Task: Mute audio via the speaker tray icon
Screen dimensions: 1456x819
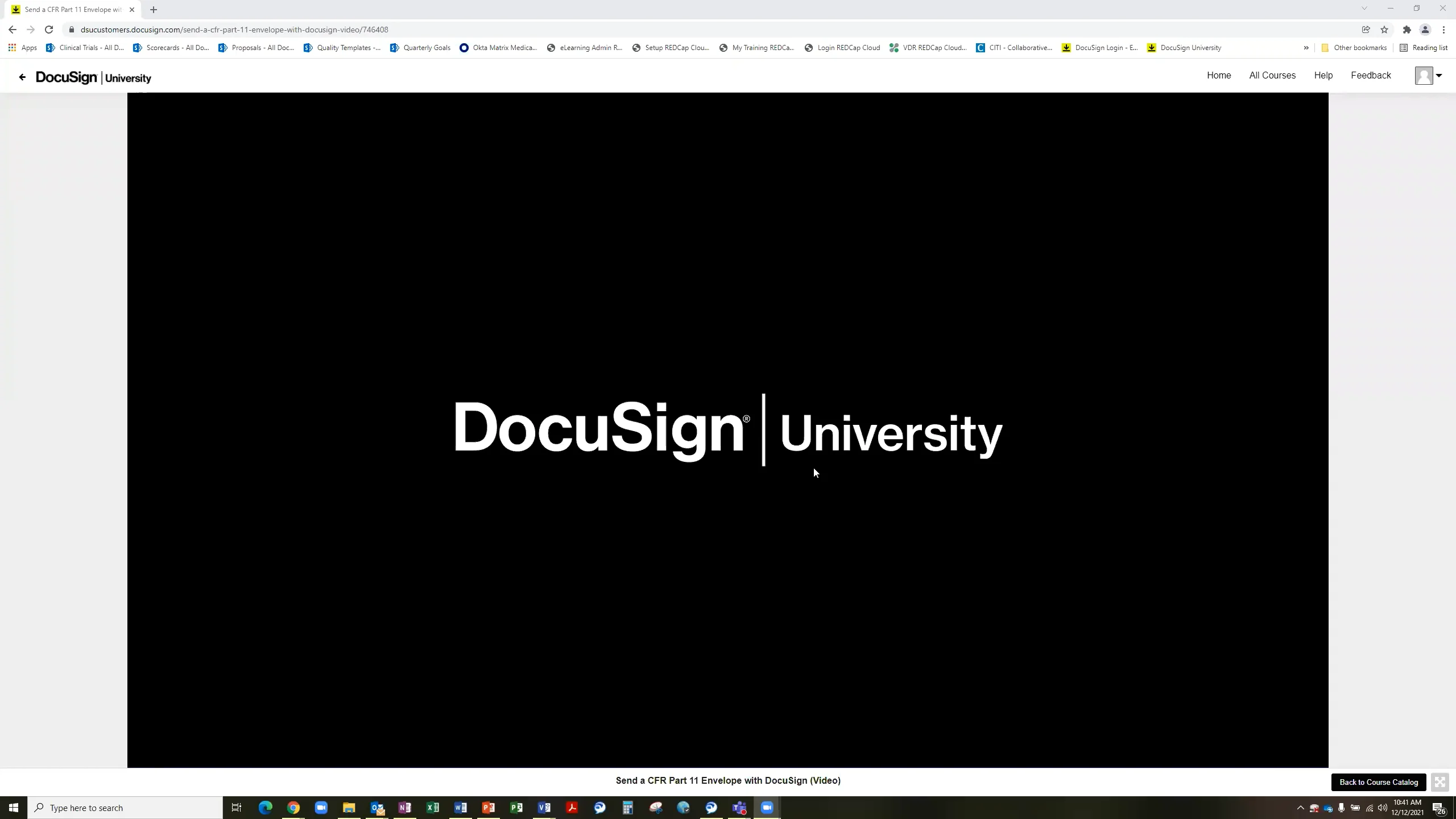Action: tap(1381, 807)
